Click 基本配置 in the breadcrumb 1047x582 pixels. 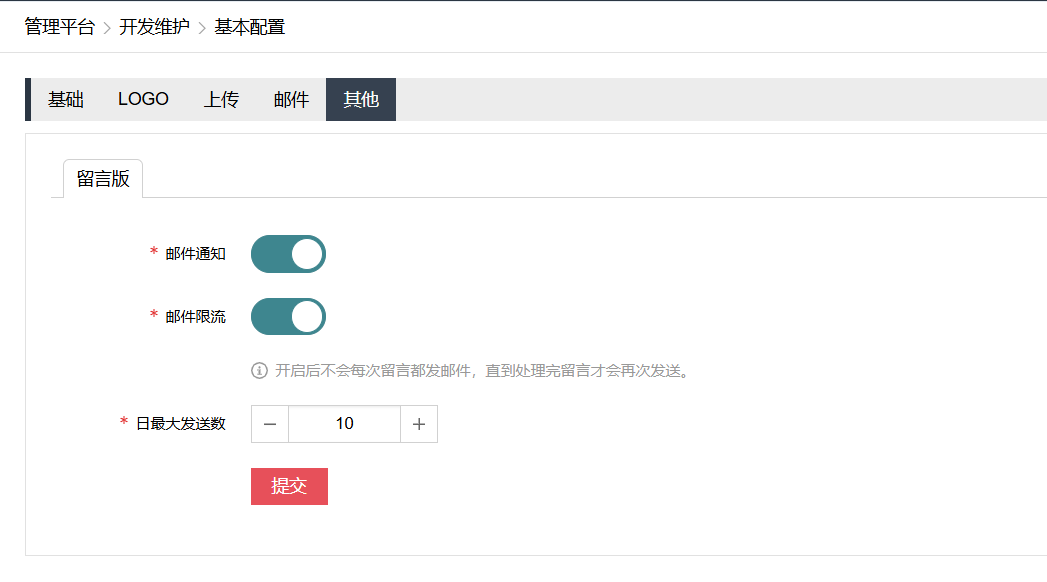point(250,27)
